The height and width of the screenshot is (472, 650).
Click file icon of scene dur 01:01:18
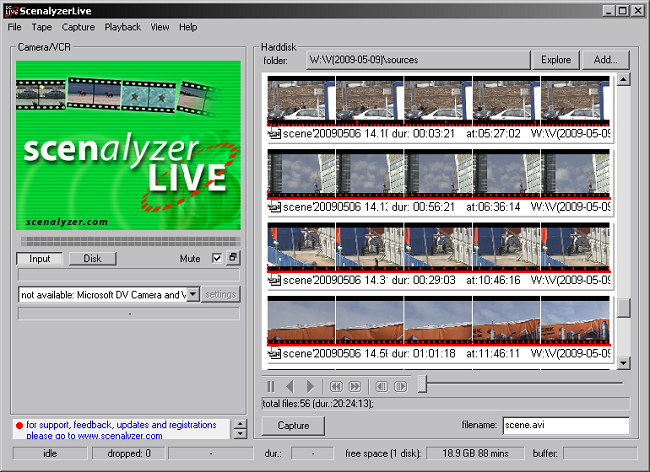(274, 353)
